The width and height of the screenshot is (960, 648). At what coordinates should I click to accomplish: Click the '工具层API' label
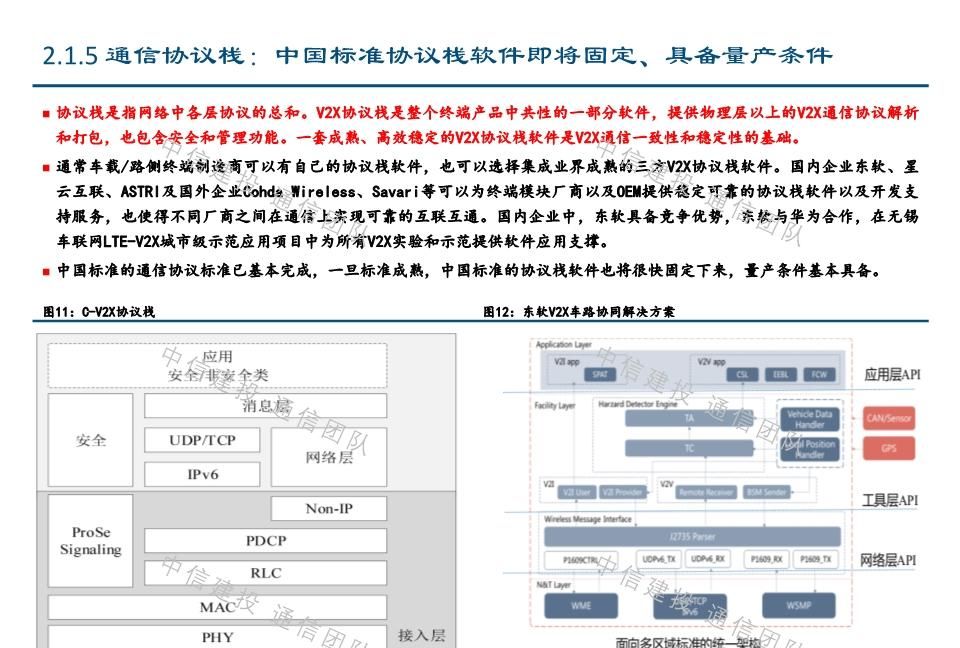click(890, 500)
